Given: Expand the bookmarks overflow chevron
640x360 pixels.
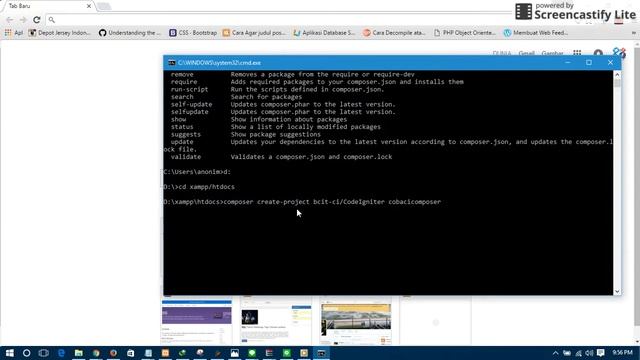Looking at the screenshot, I should [x=633, y=33].
